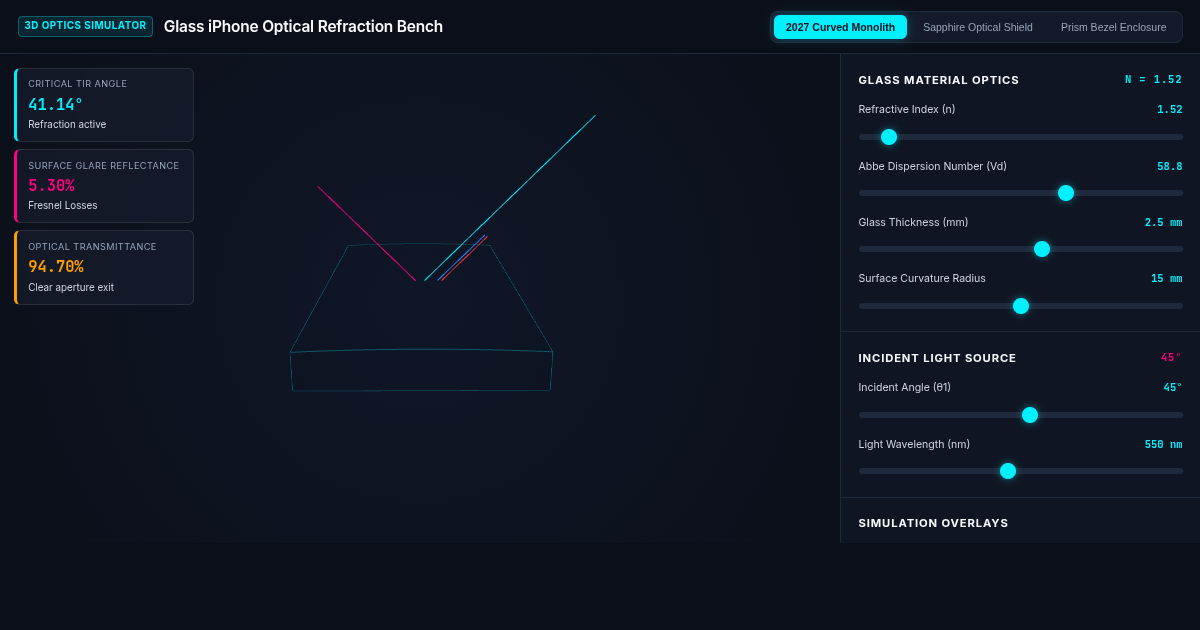
Task: Click the Simulation Overlays heading
Action: tap(933, 523)
